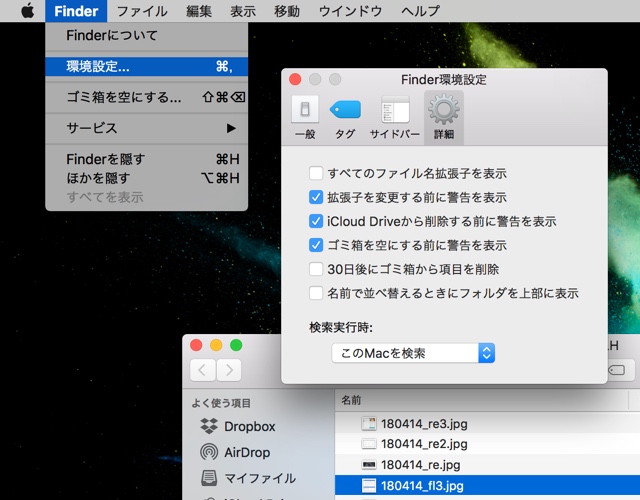640x500 pixels.
Task: Enable 30日後にゴミ箱から項目を削除
Action: point(316,269)
